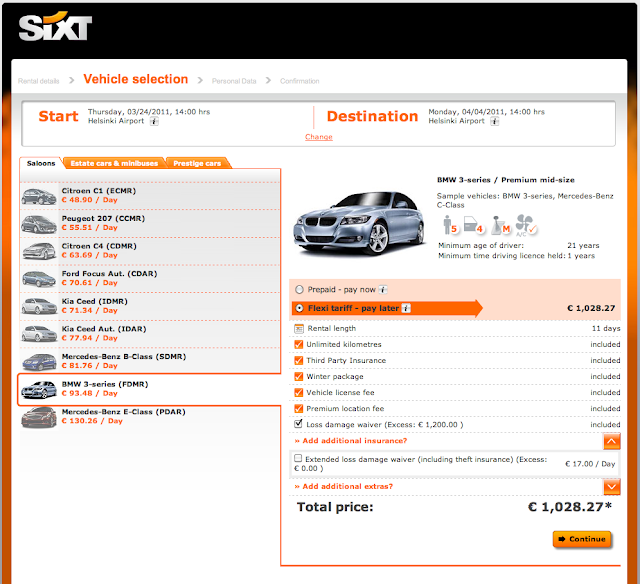Select Peugeot 207 (CCMR) text
Image resolution: width=640 pixels, height=584 pixels.
[103, 218]
